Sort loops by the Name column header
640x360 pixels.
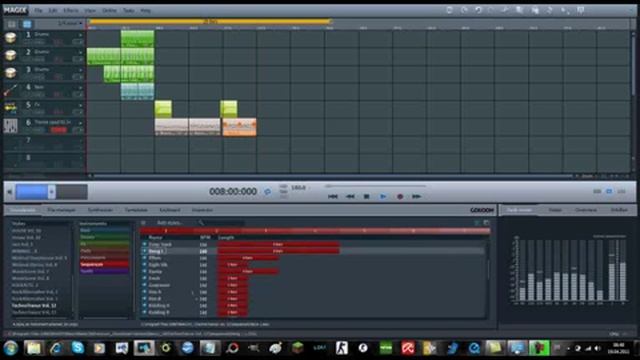[156, 237]
